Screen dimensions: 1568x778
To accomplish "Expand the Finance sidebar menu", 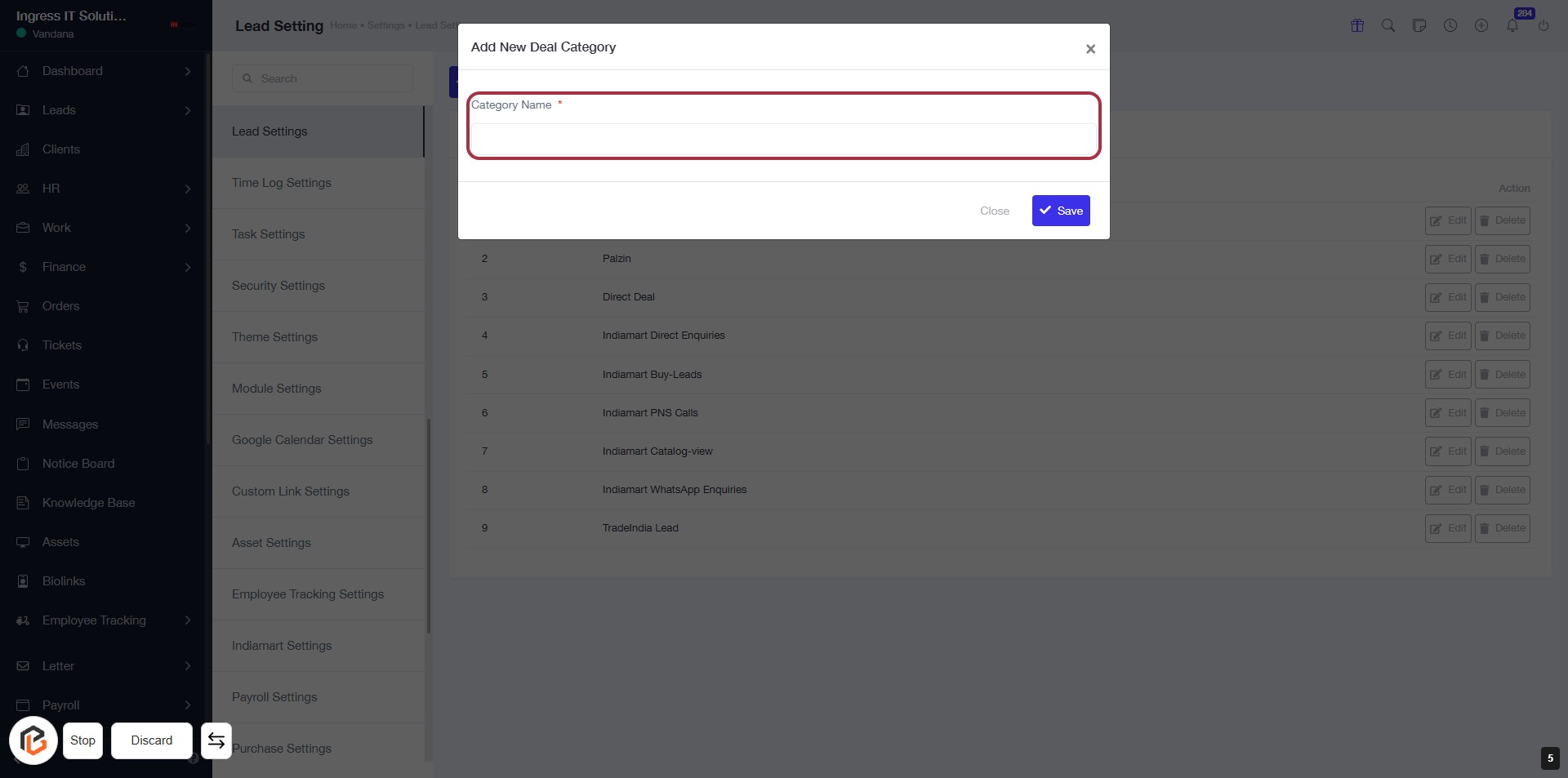I will (188, 267).
